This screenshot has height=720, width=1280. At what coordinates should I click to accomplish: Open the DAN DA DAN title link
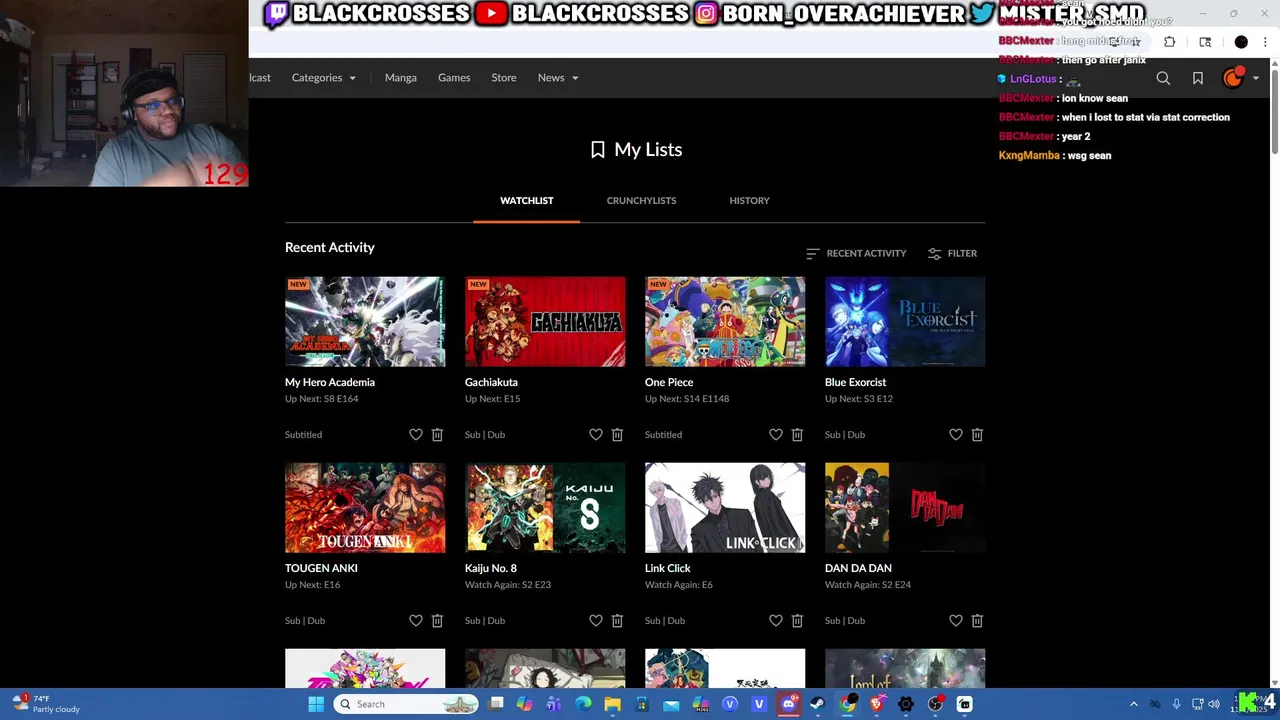[858, 568]
